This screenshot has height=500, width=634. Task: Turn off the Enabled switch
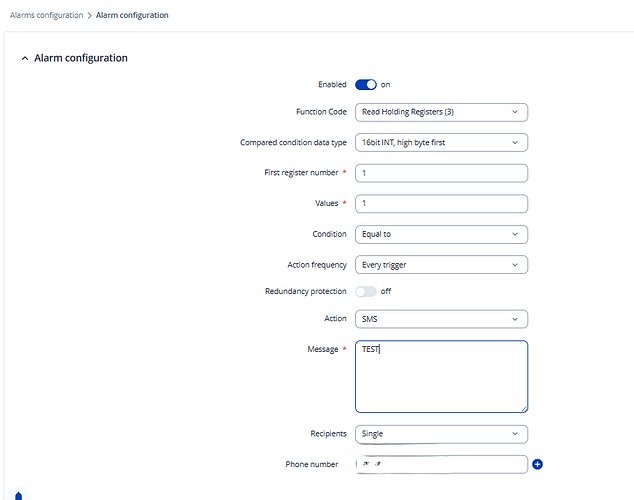point(365,85)
